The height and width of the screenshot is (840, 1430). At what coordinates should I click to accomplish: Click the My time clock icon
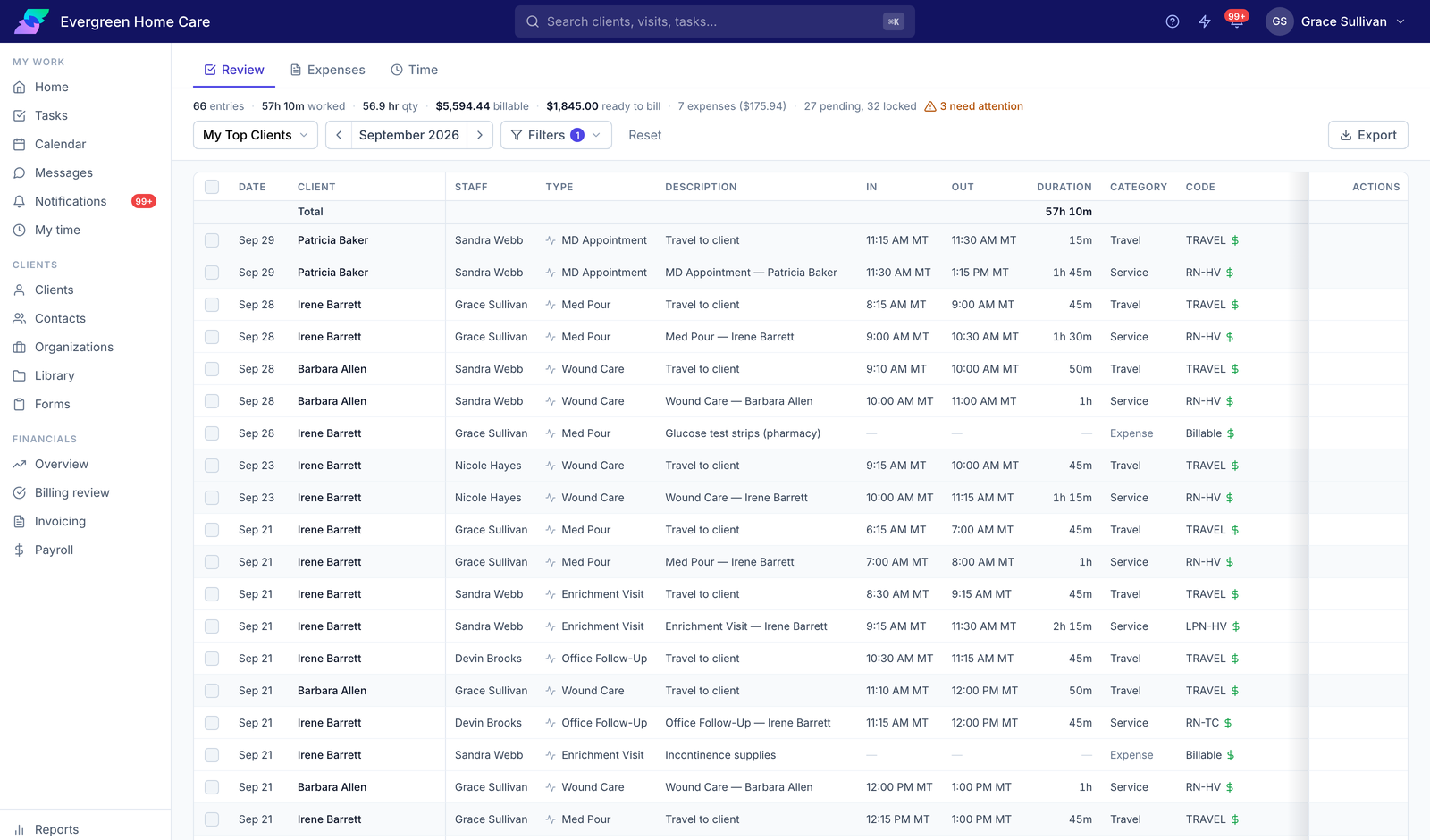(x=20, y=230)
